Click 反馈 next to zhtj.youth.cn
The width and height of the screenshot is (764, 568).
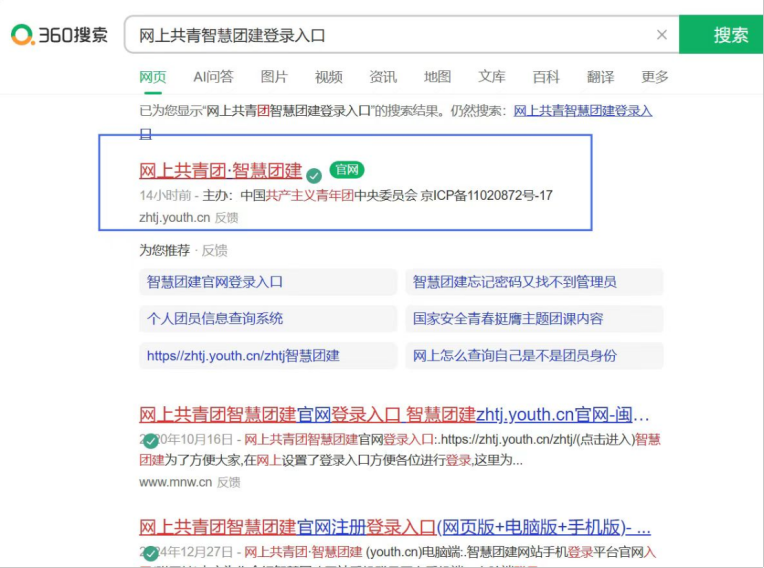tap(227, 217)
